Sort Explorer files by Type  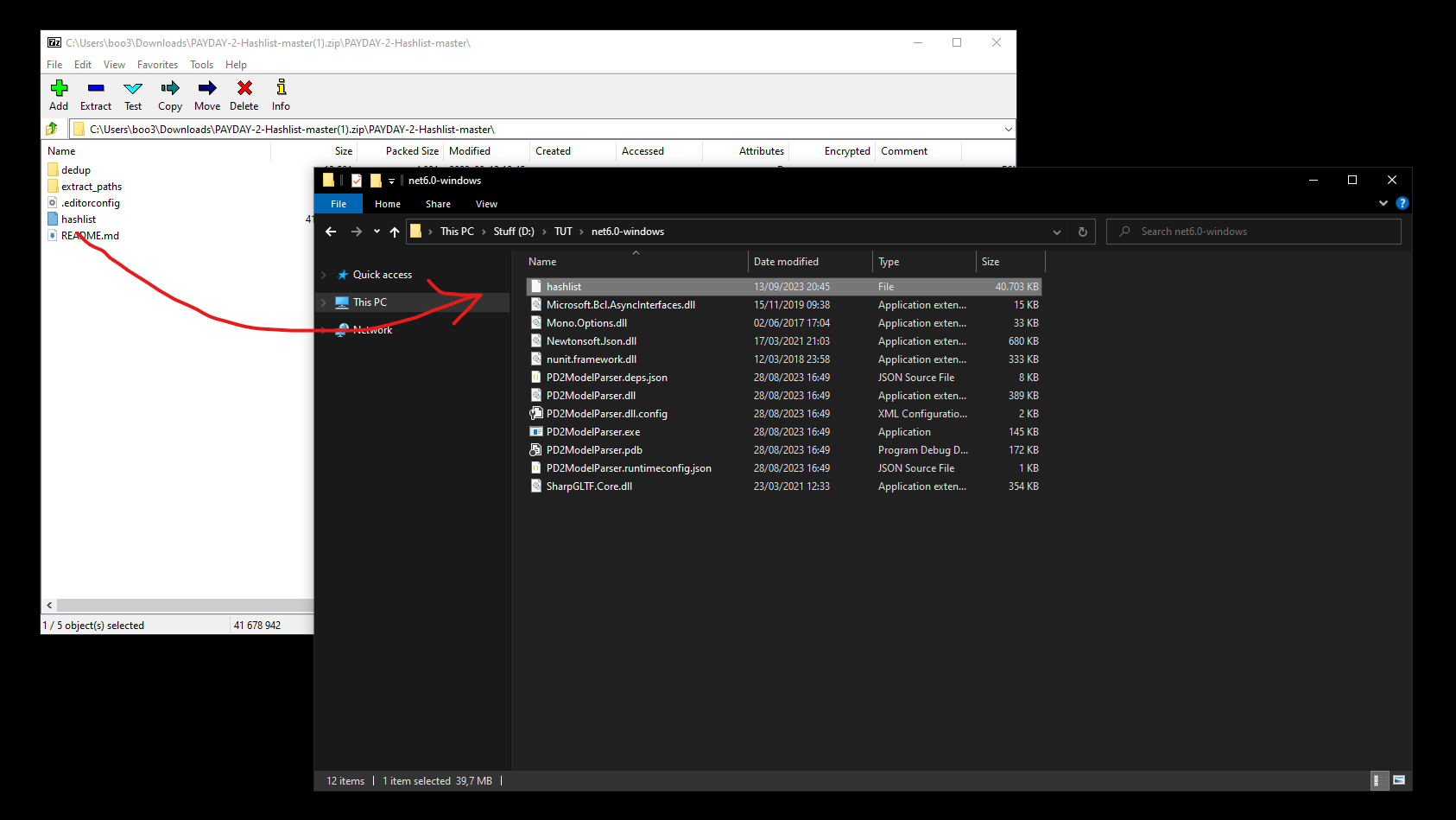pyautogui.click(x=889, y=262)
